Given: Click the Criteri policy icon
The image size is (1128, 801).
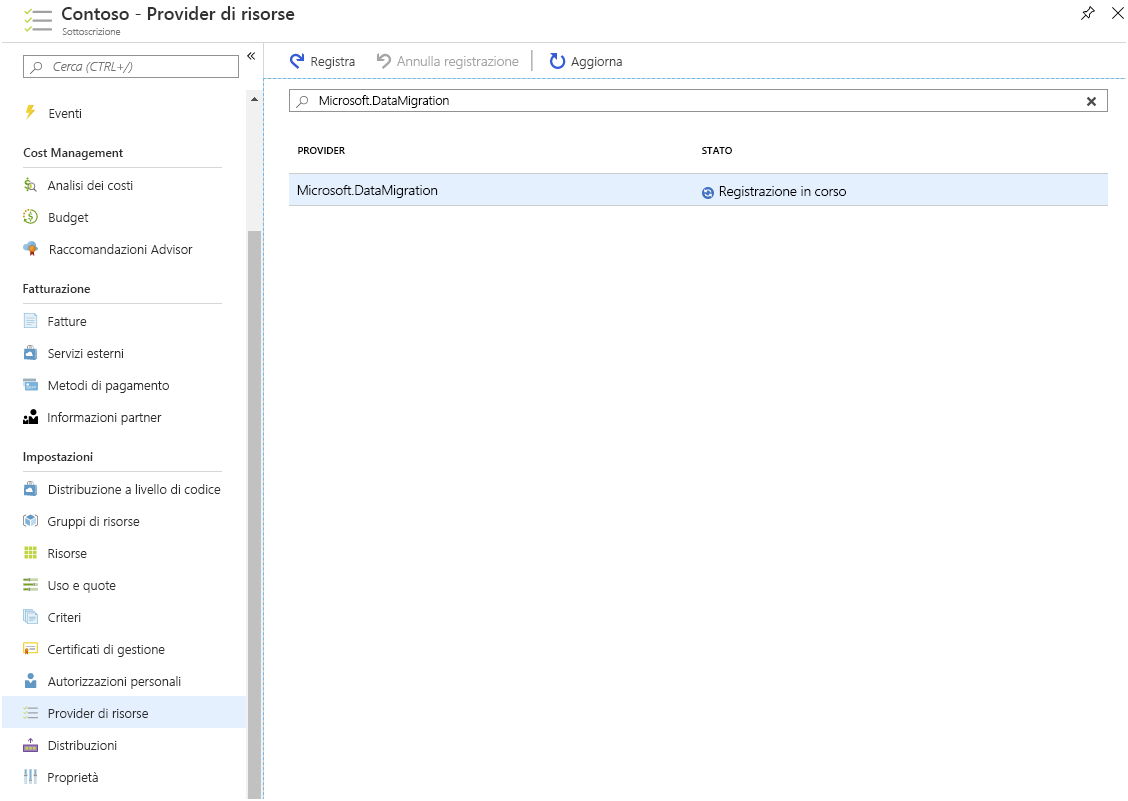Looking at the screenshot, I should pos(30,617).
